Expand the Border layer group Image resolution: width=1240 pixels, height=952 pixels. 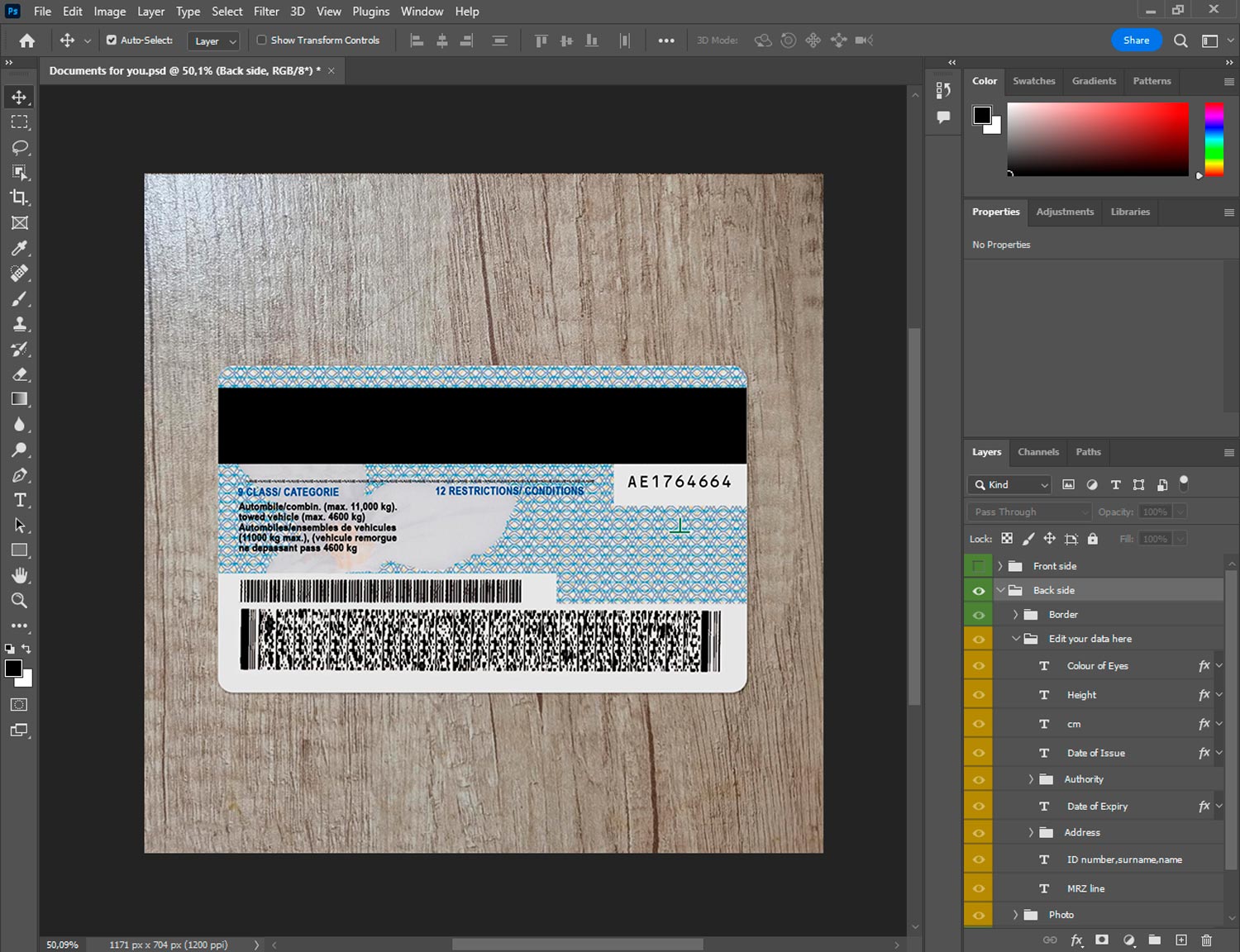[1015, 615]
